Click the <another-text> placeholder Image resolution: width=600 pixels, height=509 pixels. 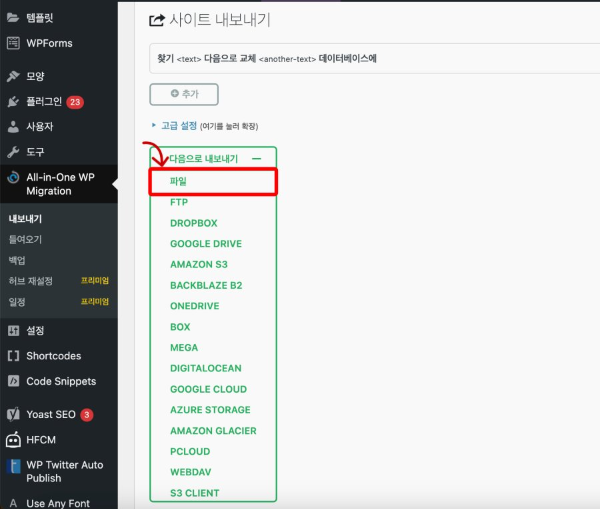coord(287,59)
